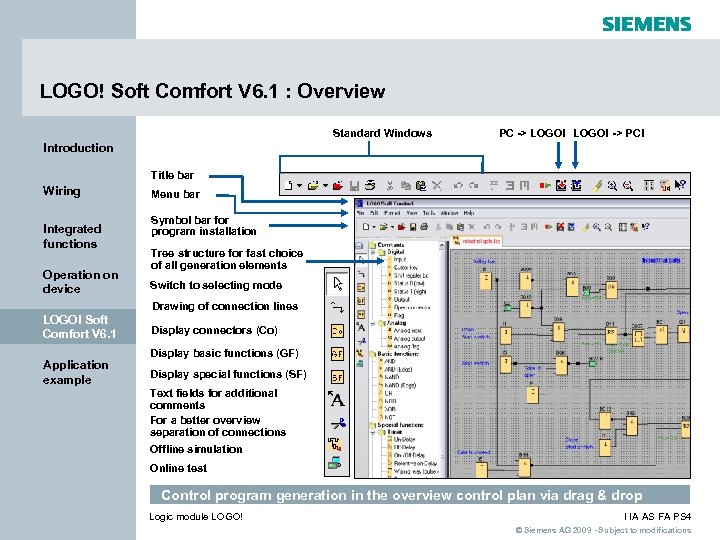This screenshot has height=540, width=720.
Task: Select Open connector in the tree
Action: click(412, 307)
